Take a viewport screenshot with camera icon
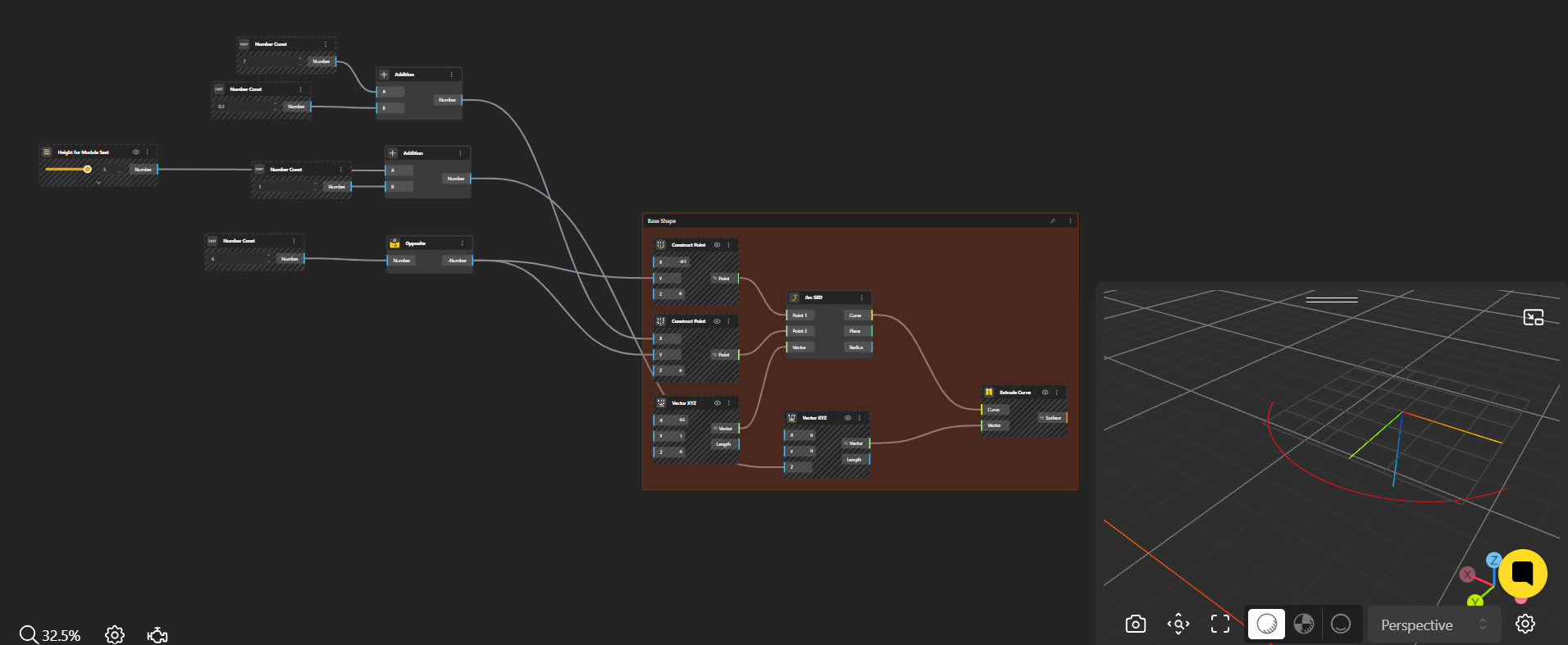The width and height of the screenshot is (1568, 645). (x=1135, y=625)
